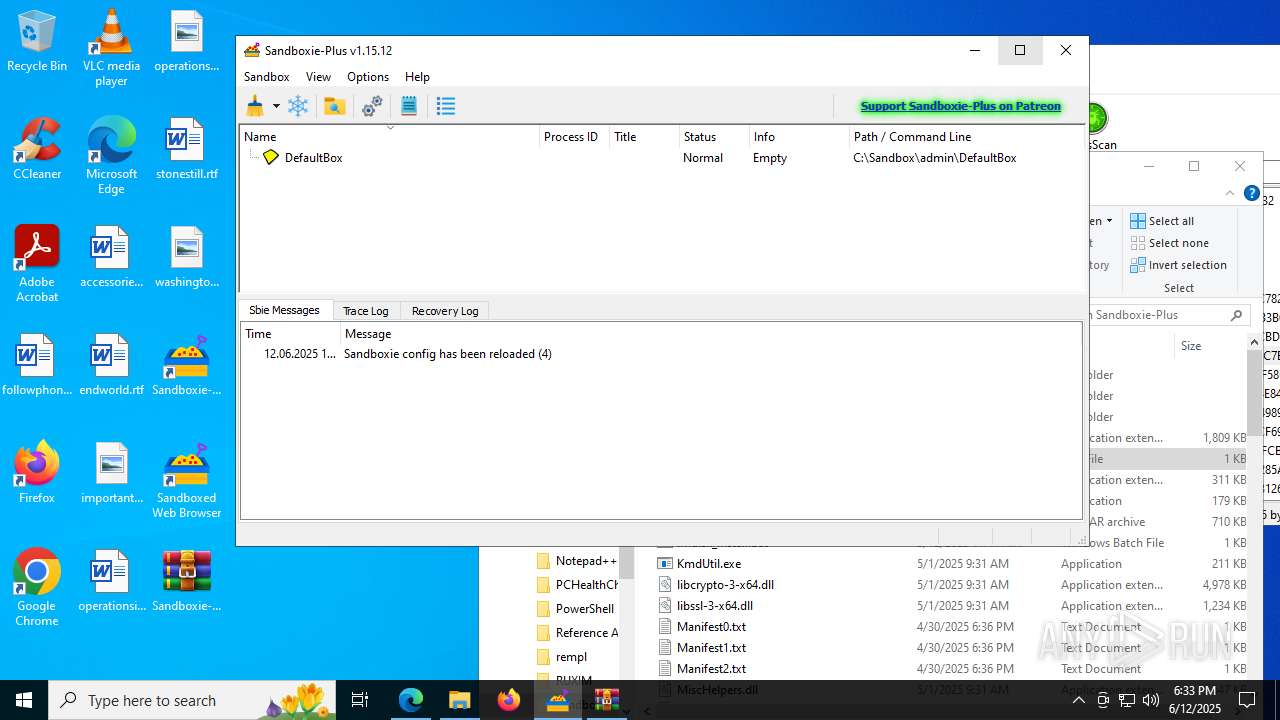Image resolution: width=1280 pixels, height=720 pixels.
Task: Select stonestill.rtf desktop file
Action: point(186,150)
